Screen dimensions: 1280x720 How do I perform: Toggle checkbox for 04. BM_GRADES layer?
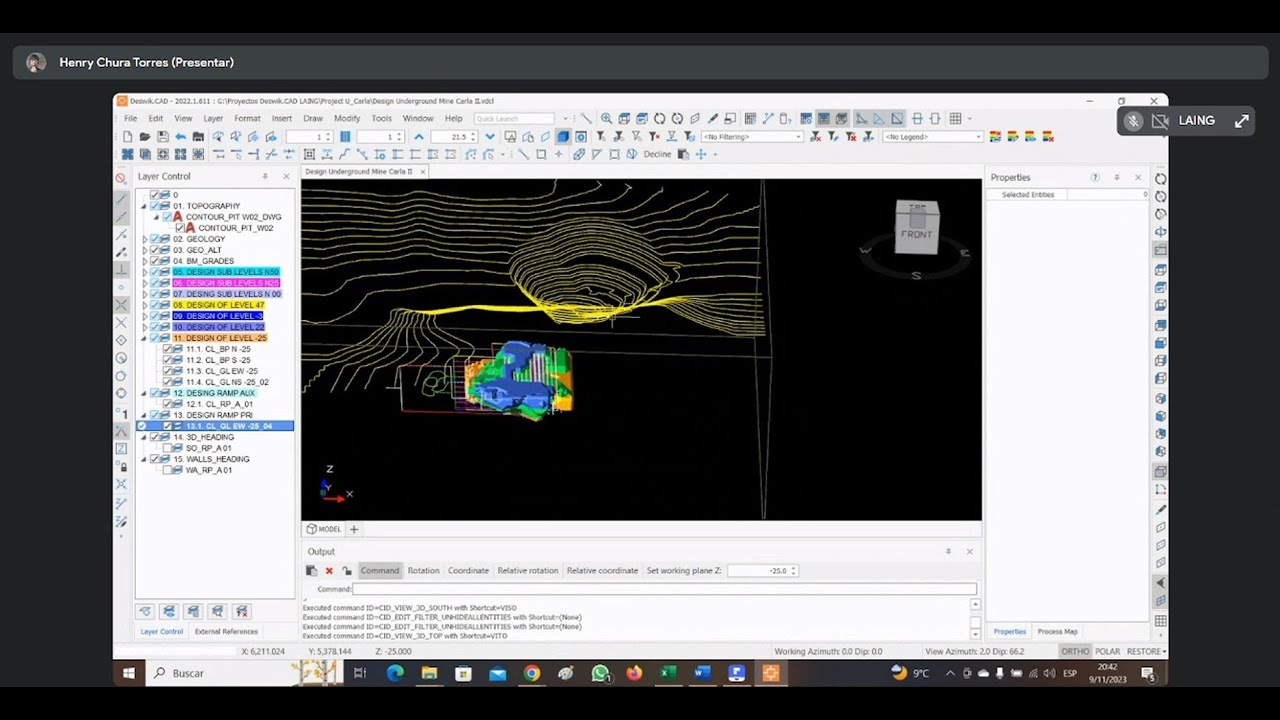pyautogui.click(x=156, y=261)
